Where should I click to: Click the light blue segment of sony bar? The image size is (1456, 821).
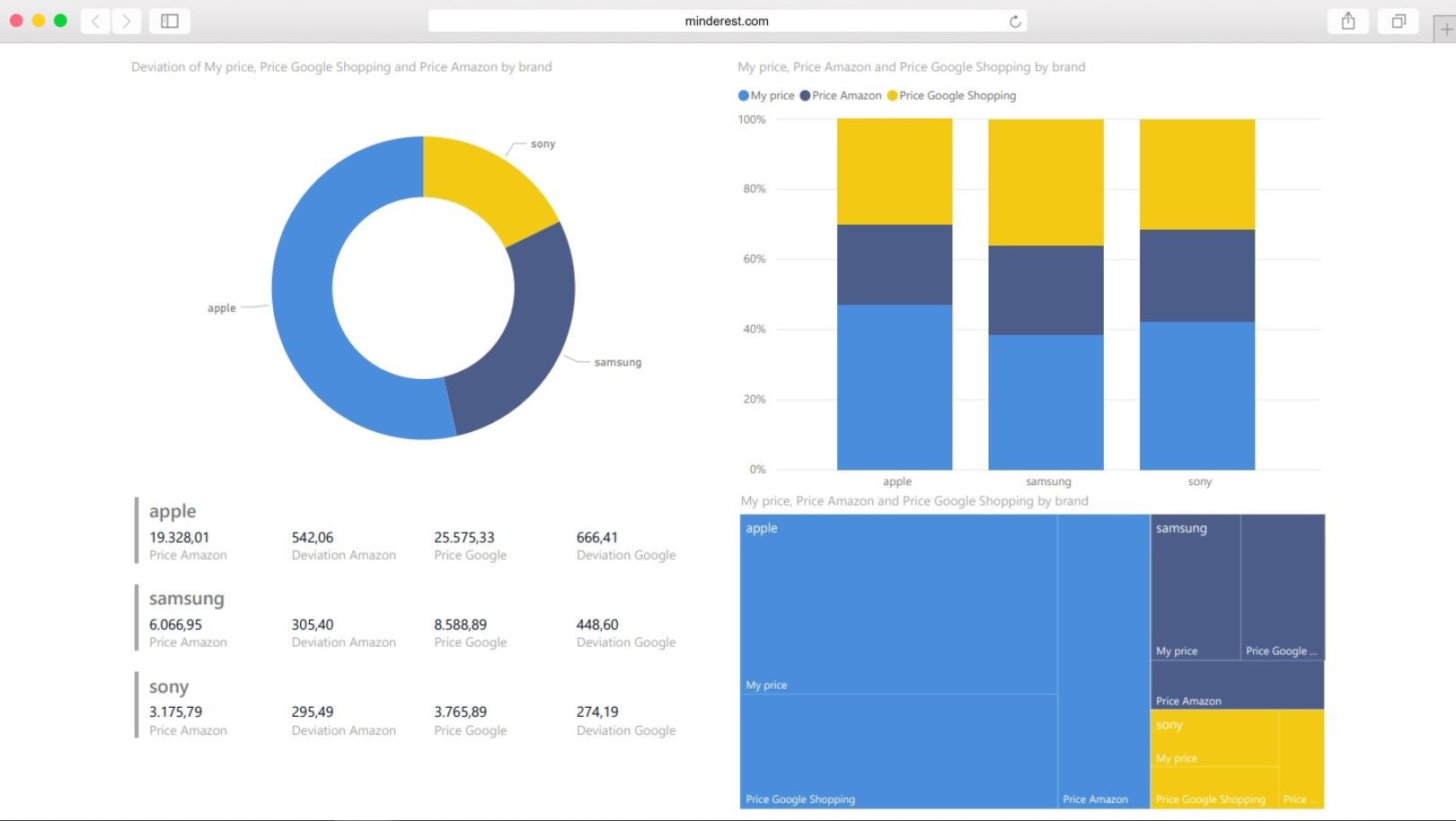1197,395
